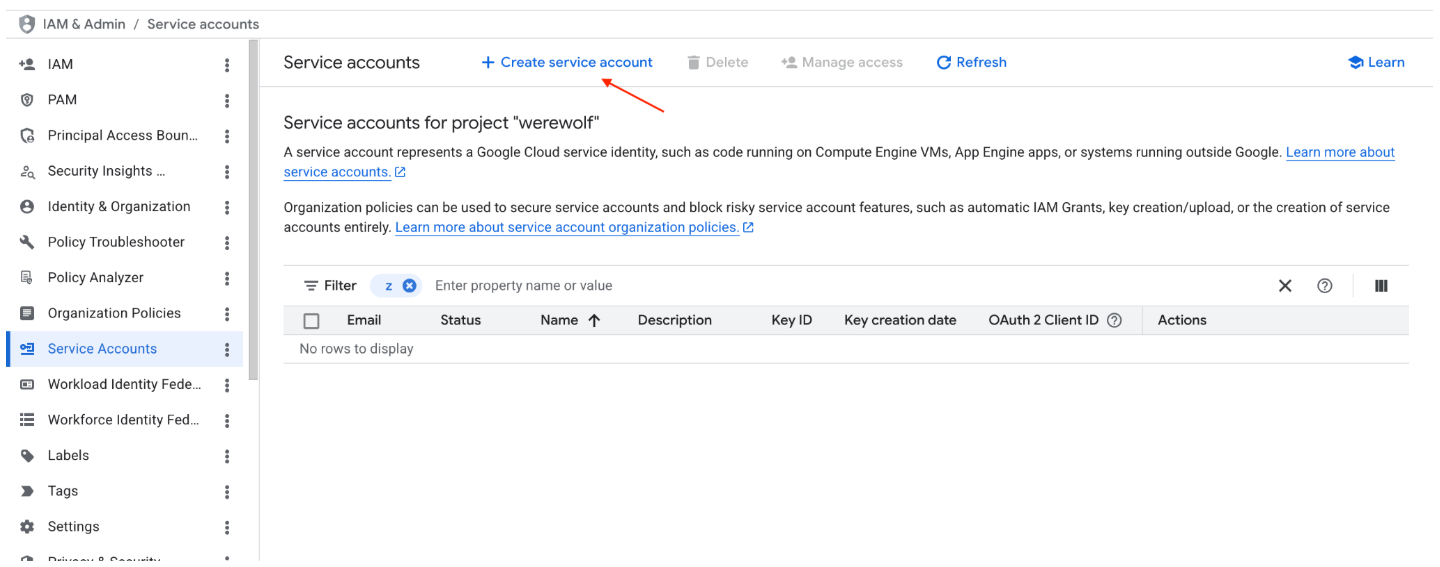The image size is (1440, 567).
Task: Click the Filter lines icon
Action: [x=311, y=286]
